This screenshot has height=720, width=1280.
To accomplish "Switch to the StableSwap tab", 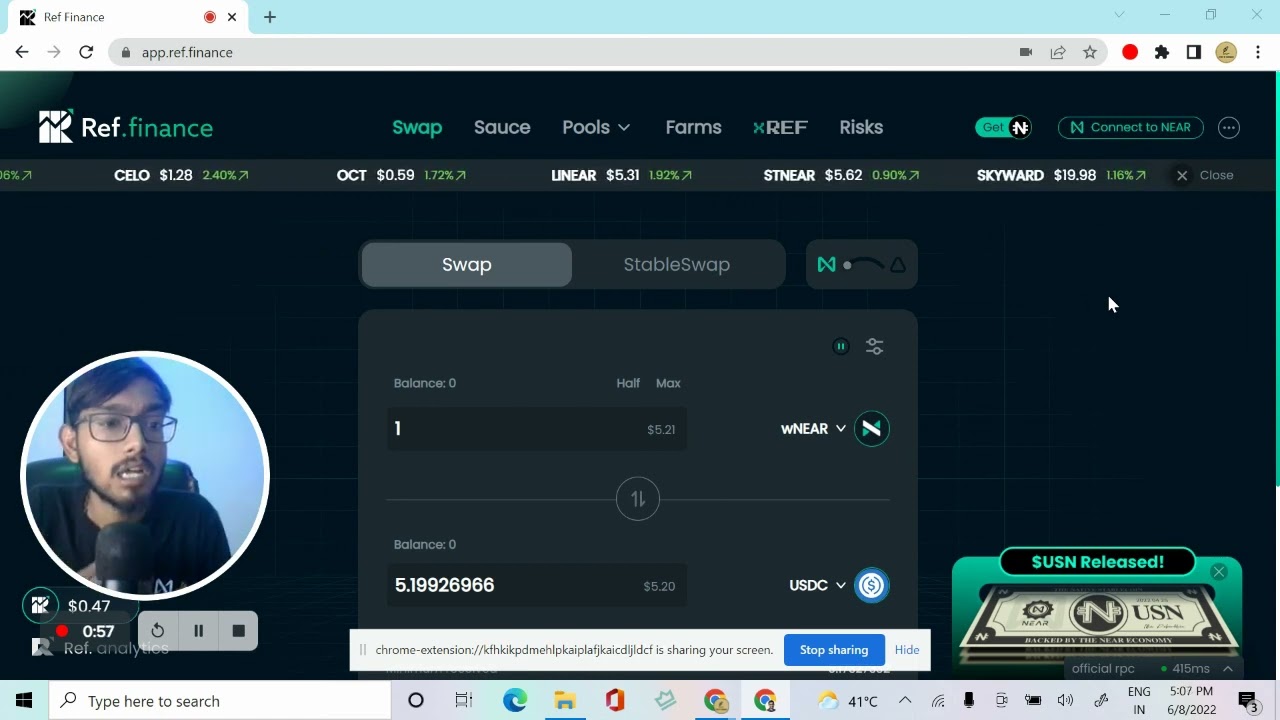I will (677, 264).
